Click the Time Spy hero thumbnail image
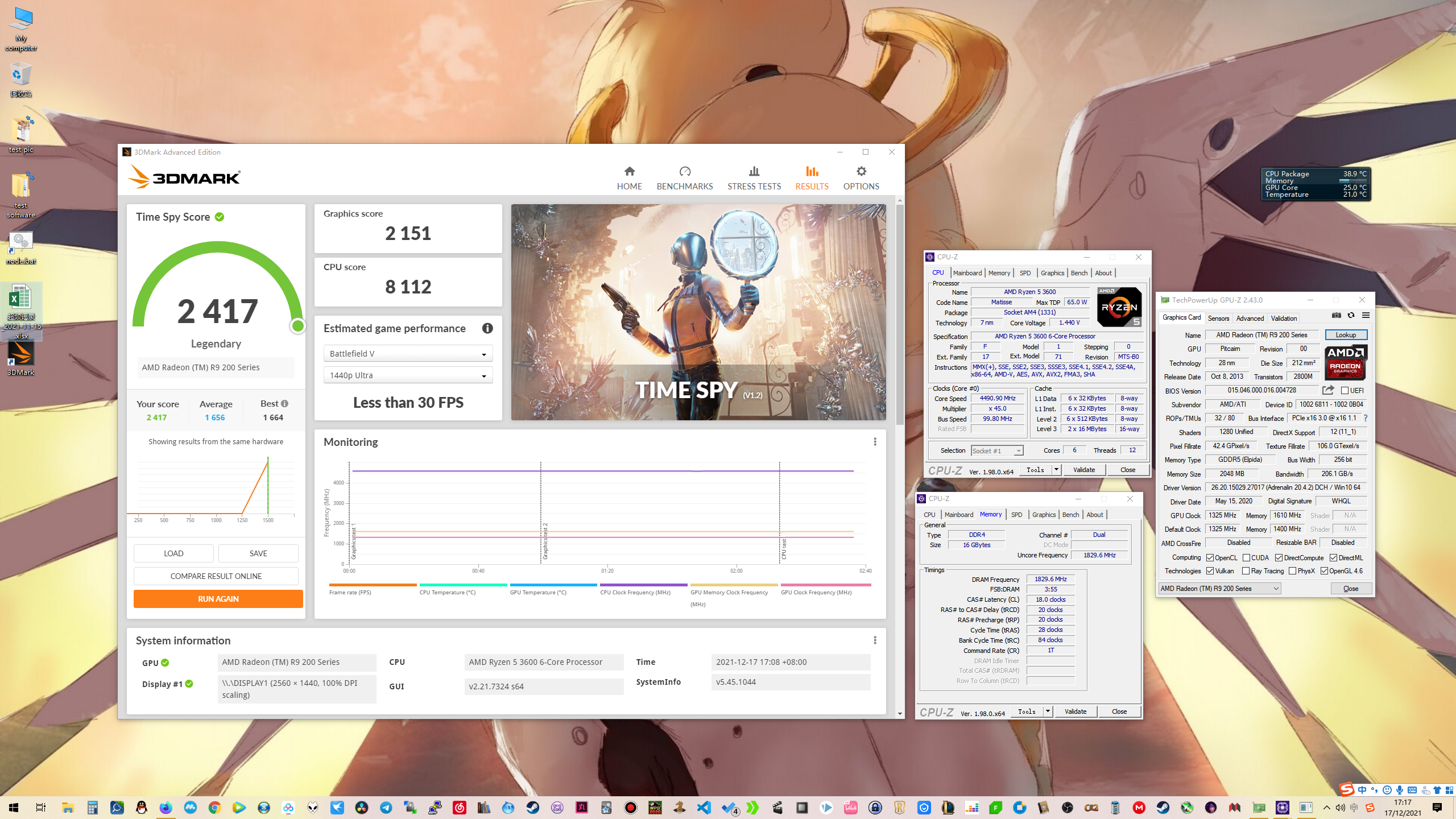This screenshot has height=819, width=1456. click(x=698, y=312)
